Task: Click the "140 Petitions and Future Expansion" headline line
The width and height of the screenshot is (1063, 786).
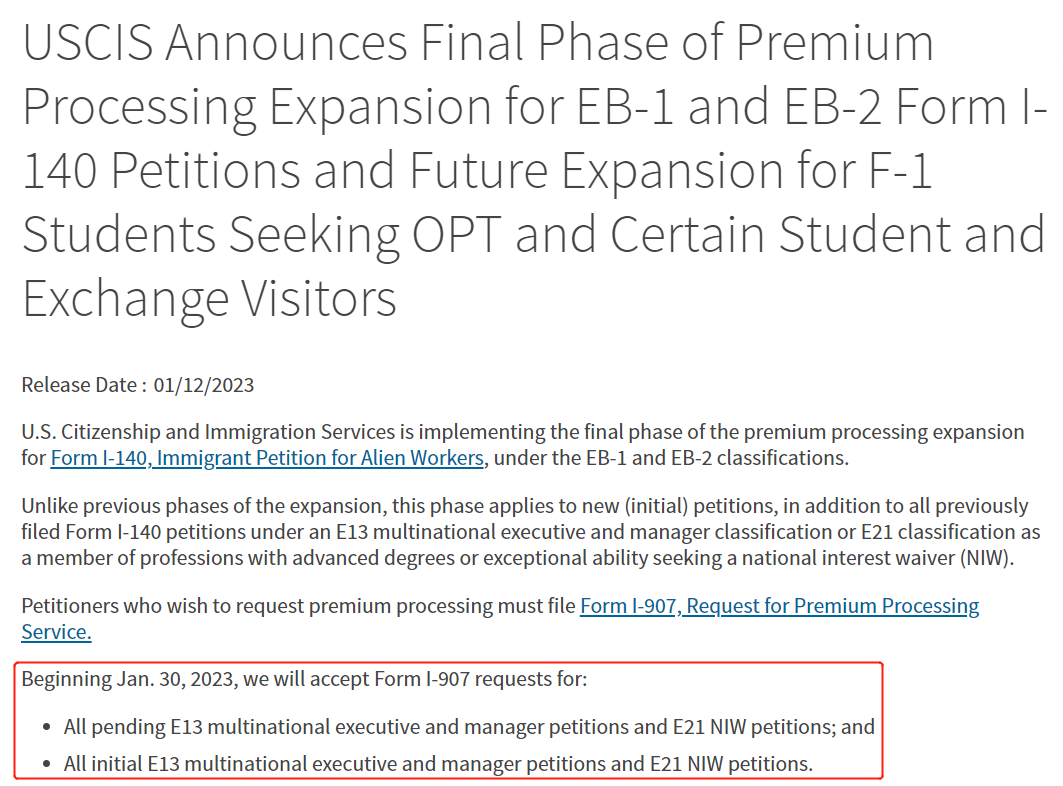Action: [x=477, y=171]
